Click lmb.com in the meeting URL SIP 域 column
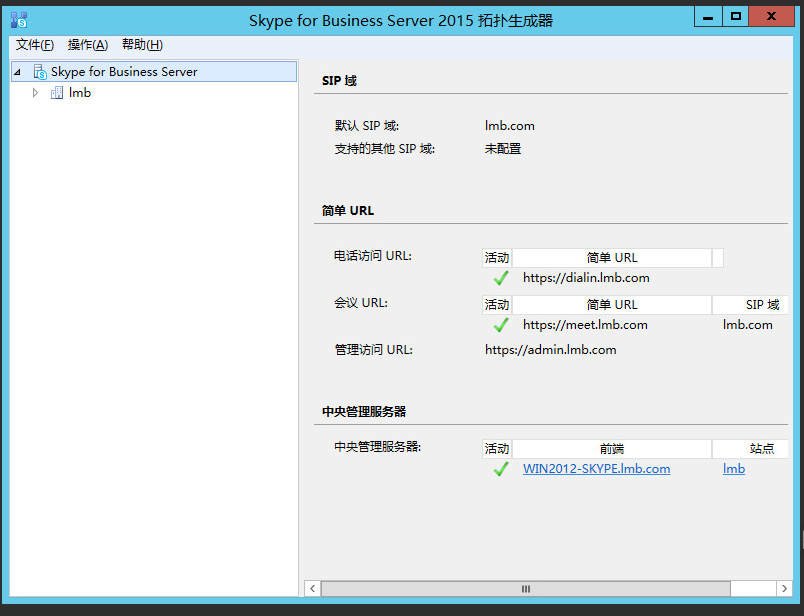 748,325
